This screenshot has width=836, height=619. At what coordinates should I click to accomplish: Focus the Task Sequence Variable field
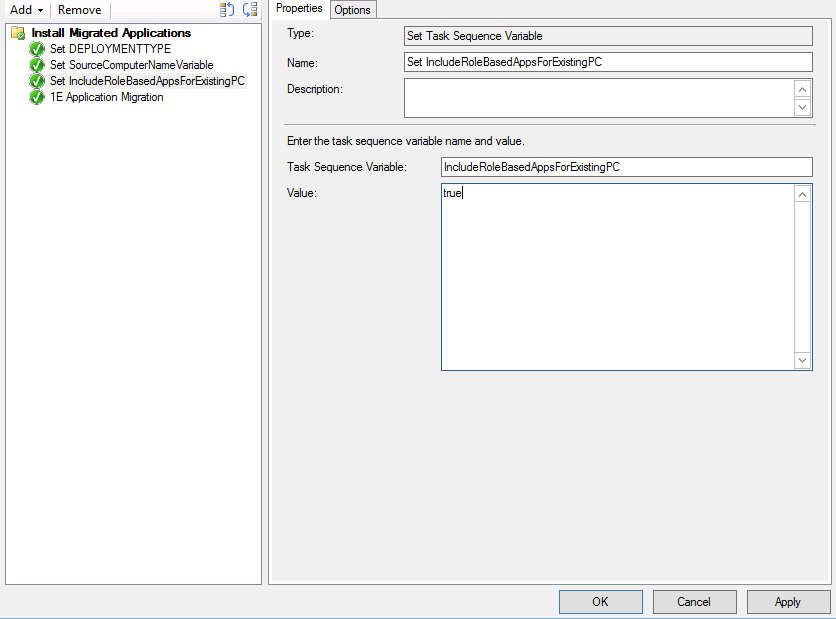tap(626, 167)
